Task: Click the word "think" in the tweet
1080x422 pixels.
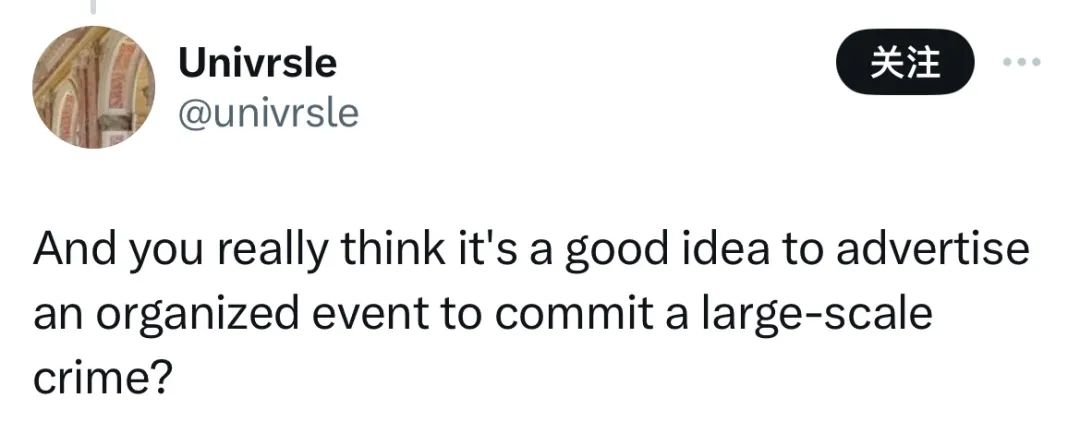Action: tap(393, 249)
